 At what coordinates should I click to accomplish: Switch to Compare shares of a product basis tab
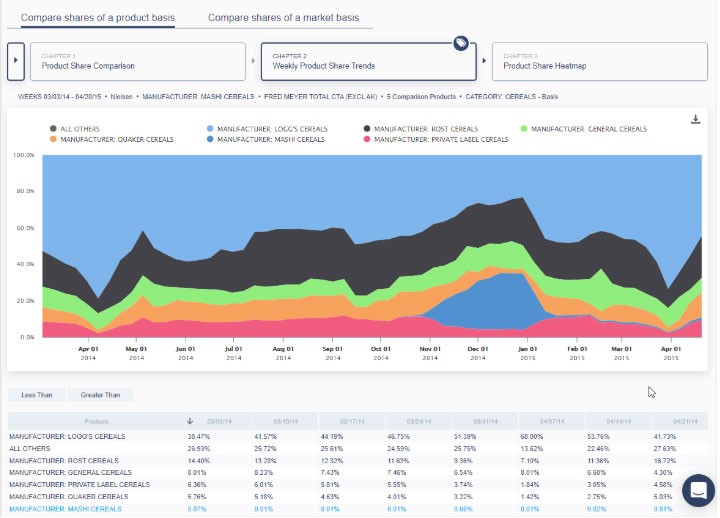(x=98, y=18)
